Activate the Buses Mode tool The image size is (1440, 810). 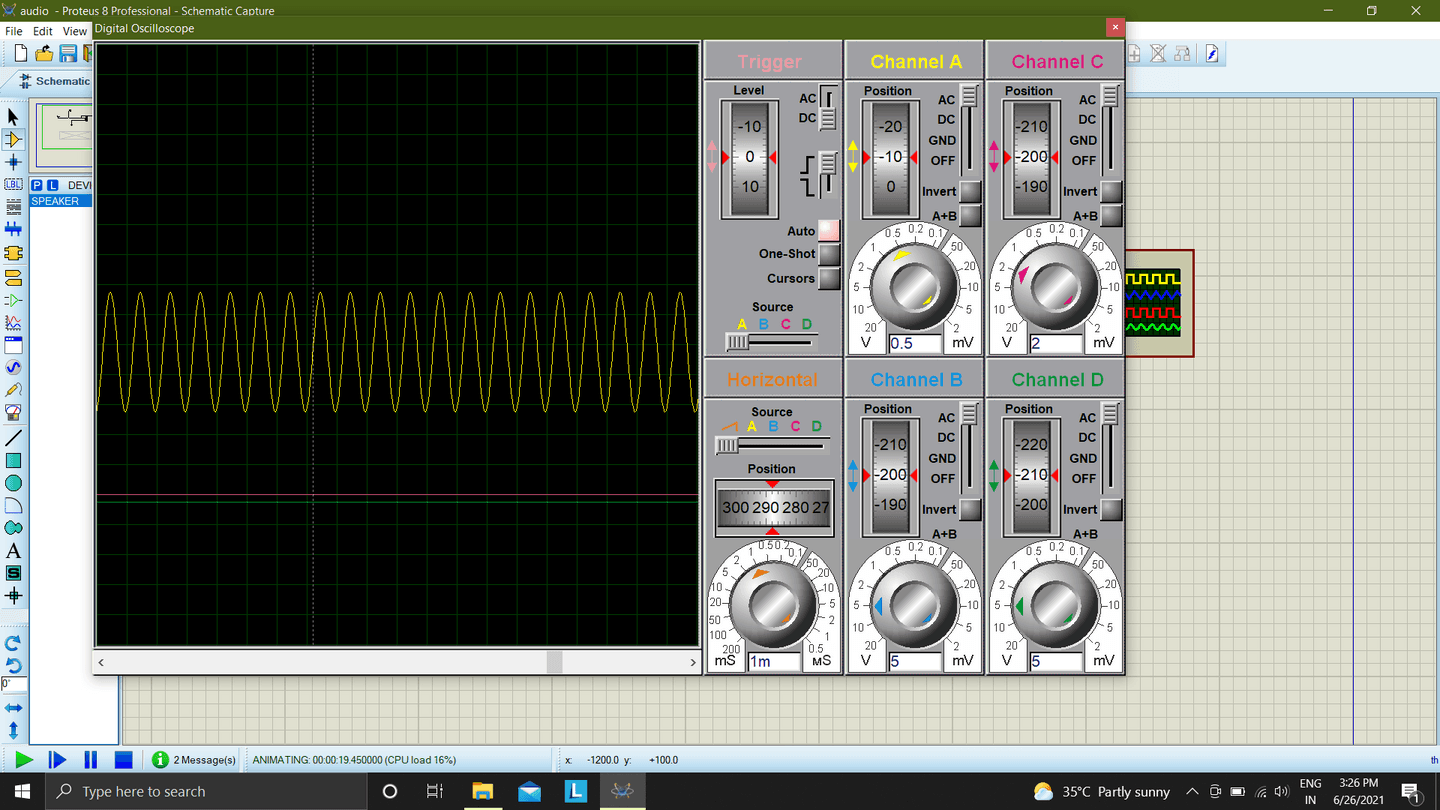coord(13,230)
